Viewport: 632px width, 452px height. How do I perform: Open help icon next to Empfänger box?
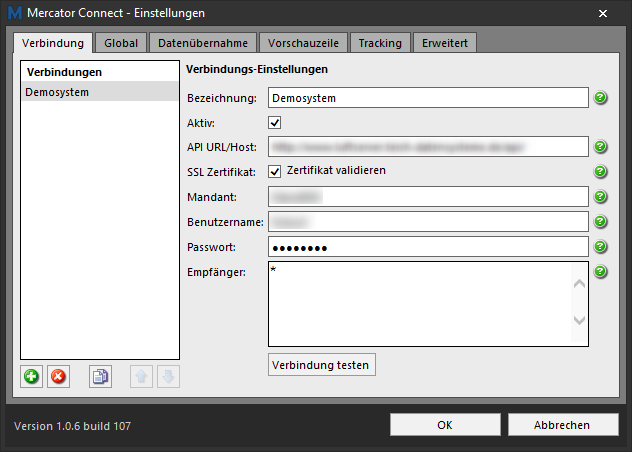click(601, 271)
